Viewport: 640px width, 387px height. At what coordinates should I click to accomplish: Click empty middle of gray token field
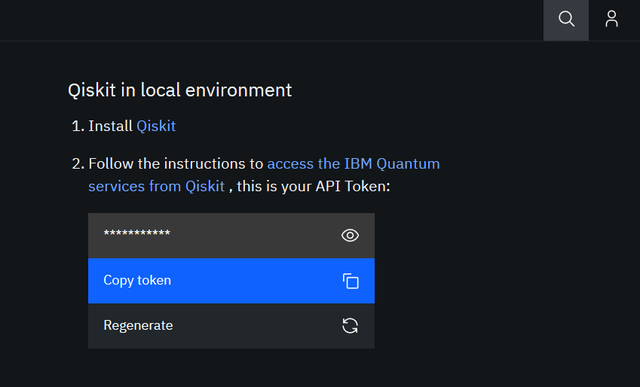[253, 235]
